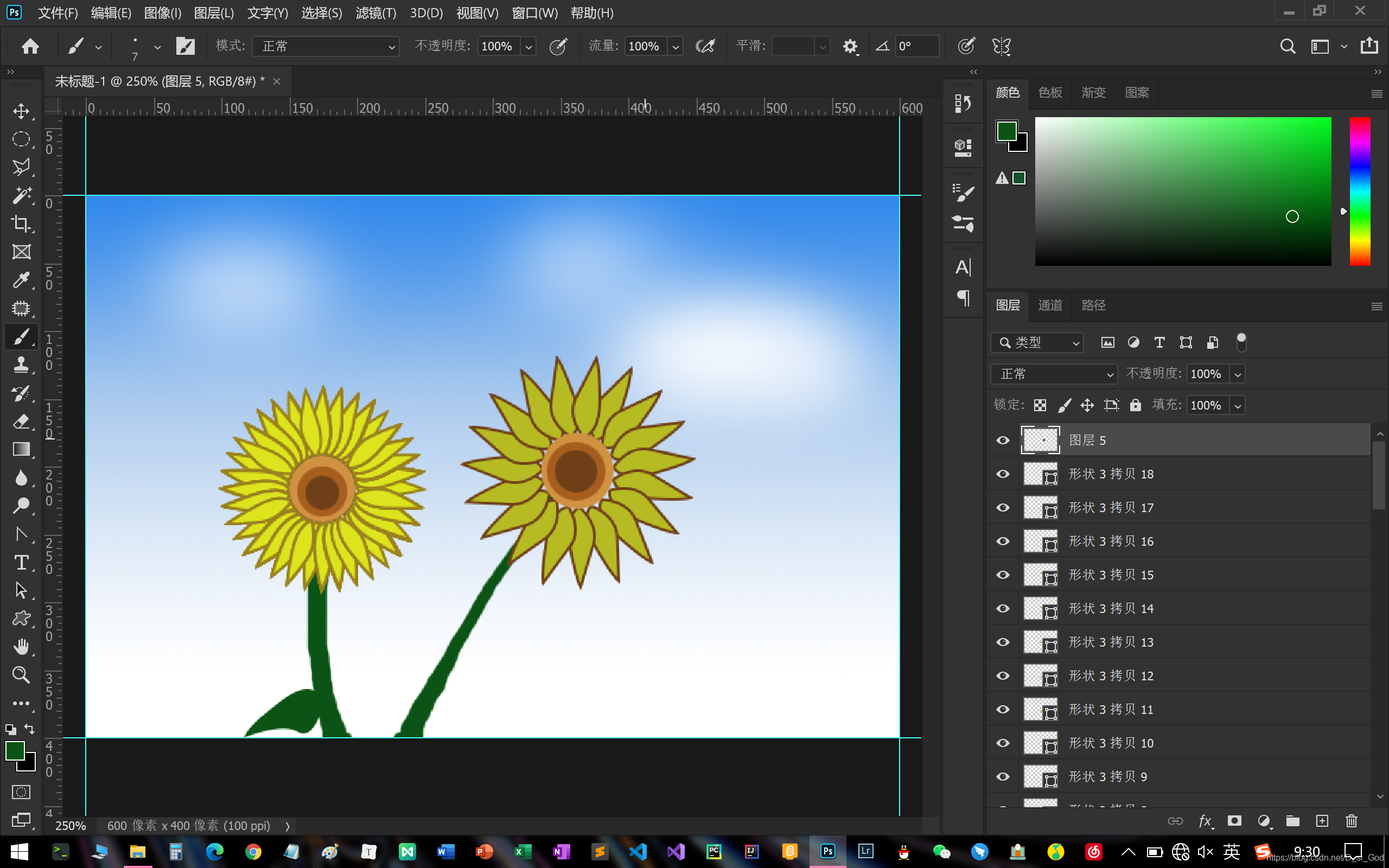This screenshot has width=1389, height=868.
Task: Open the 流量 flow dropdown arrow
Action: [675, 47]
